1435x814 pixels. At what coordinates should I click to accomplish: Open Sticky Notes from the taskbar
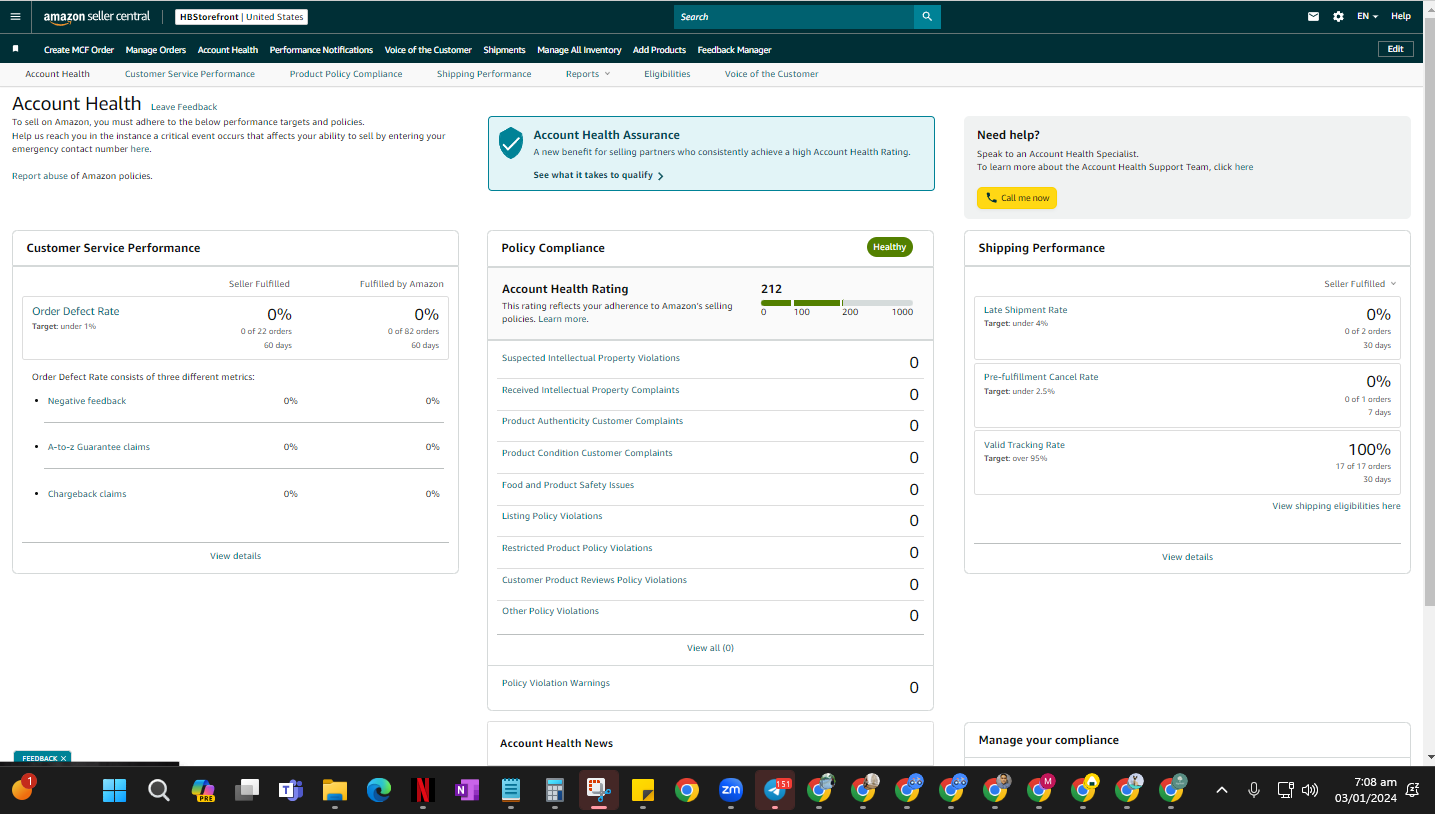click(x=643, y=790)
